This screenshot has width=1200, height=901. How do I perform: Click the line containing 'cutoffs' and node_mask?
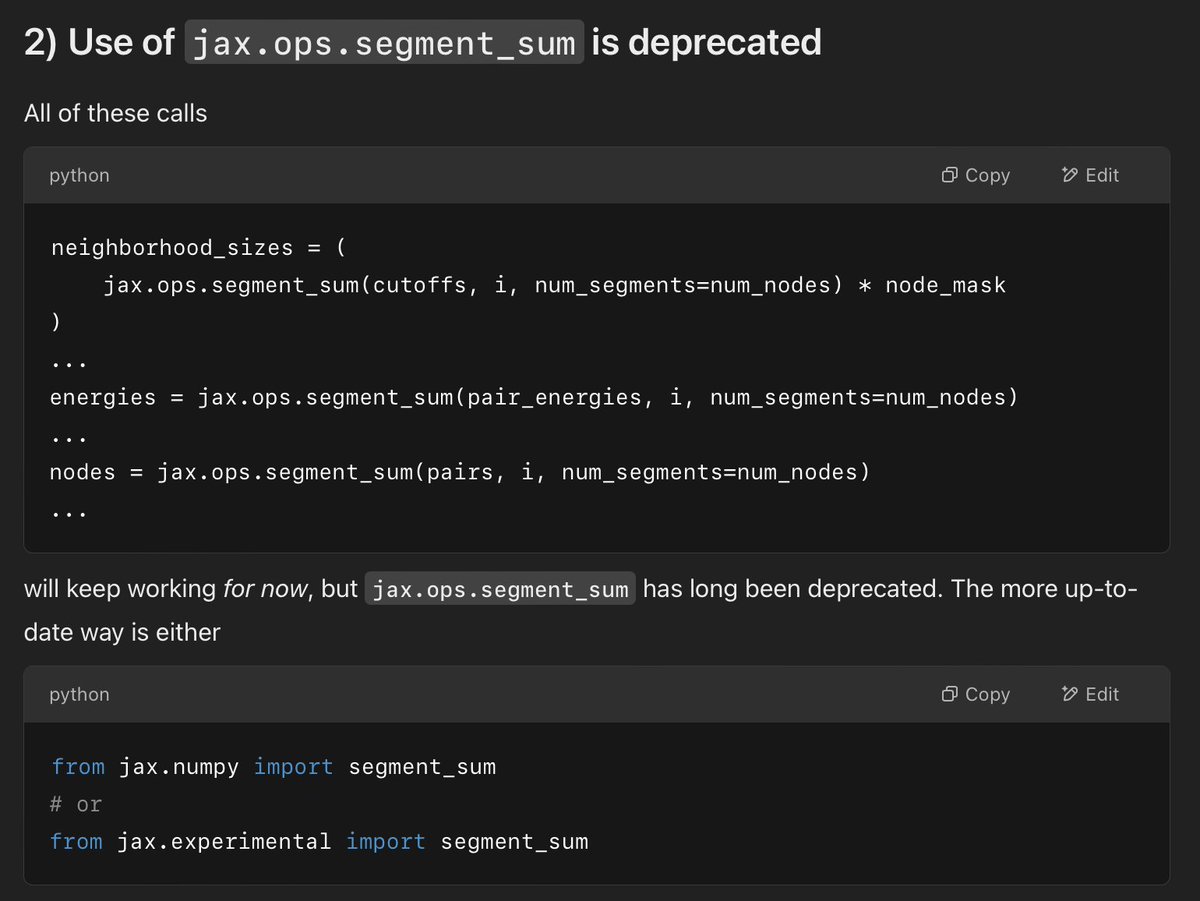(554, 285)
